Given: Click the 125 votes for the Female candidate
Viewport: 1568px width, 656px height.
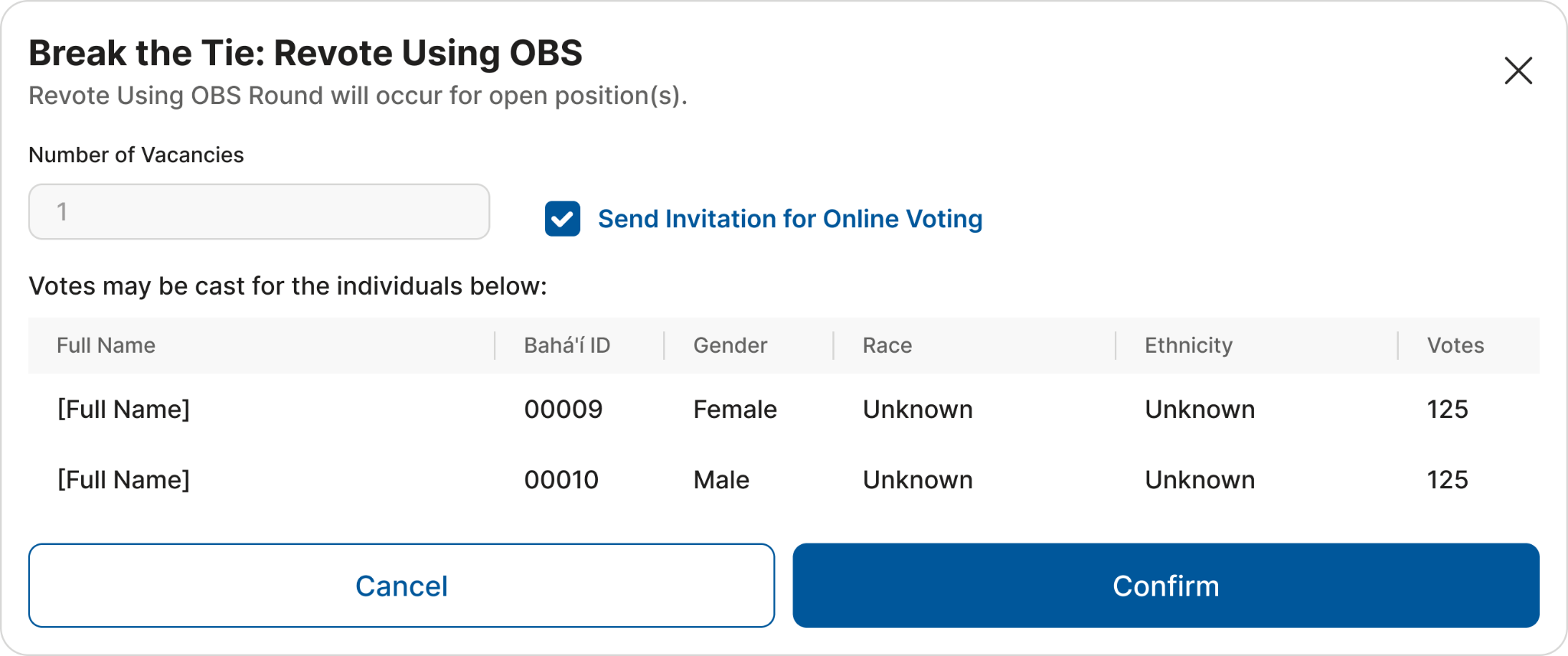Looking at the screenshot, I should point(1447,410).
